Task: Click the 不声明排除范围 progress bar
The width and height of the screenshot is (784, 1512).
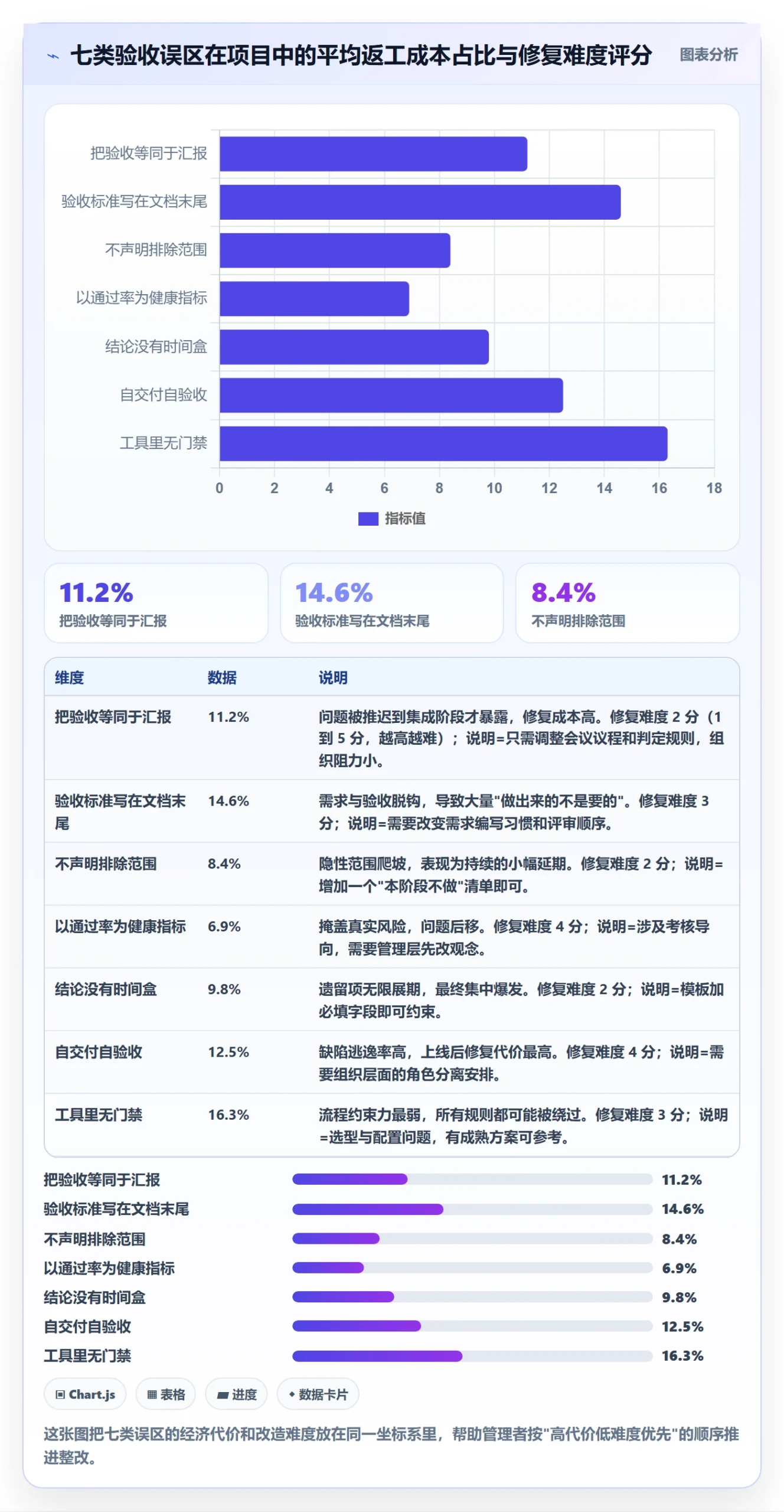Action: 472,1238
